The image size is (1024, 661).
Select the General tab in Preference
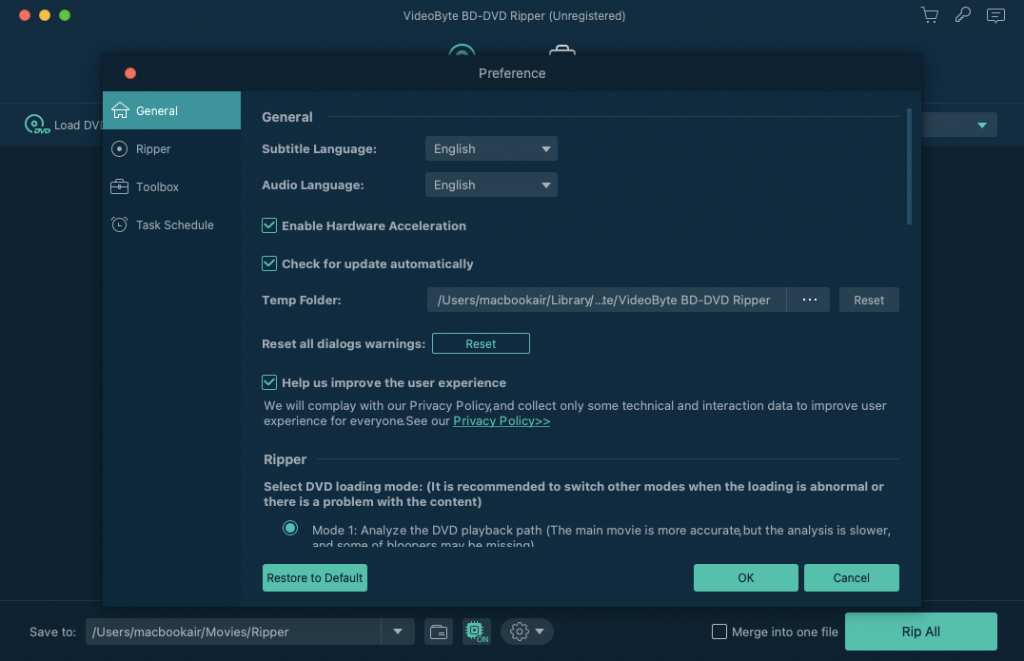tap(172, 110)
